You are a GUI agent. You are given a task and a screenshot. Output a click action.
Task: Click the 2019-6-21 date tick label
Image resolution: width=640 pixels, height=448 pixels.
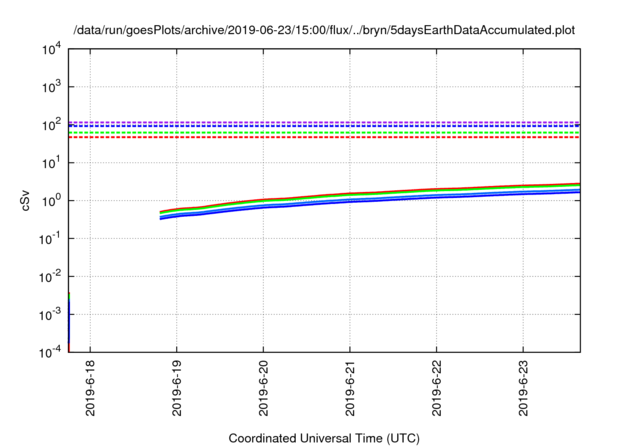[350, 388]
